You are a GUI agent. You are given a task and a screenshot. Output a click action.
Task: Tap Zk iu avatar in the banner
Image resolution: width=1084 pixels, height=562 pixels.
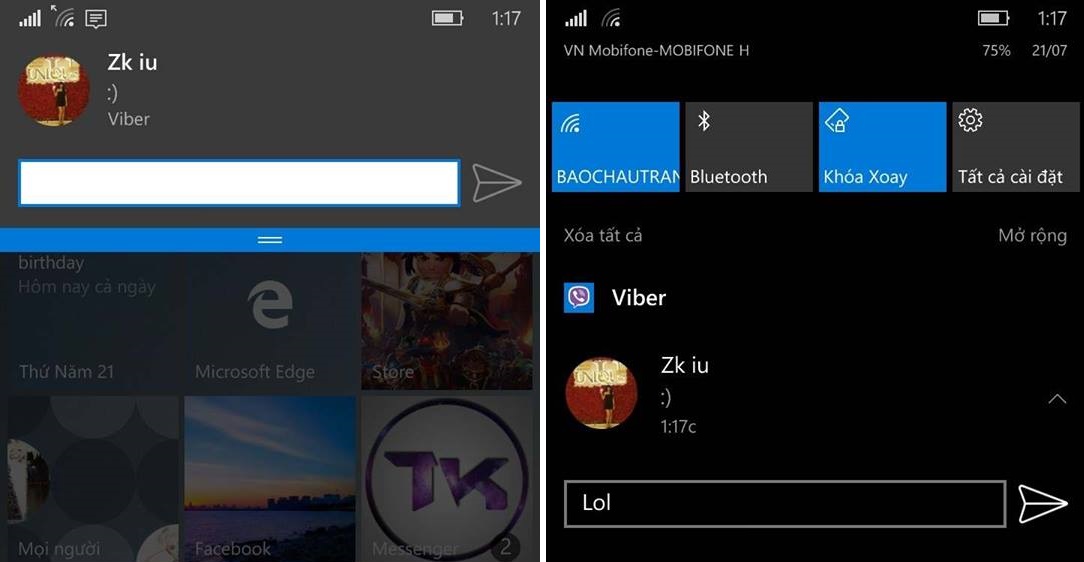[53, 91]
